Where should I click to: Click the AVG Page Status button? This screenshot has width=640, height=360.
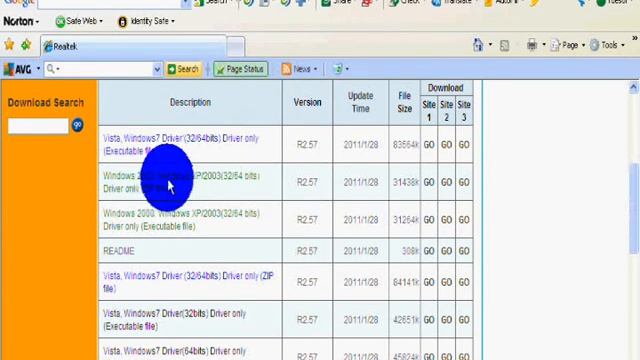240,69
